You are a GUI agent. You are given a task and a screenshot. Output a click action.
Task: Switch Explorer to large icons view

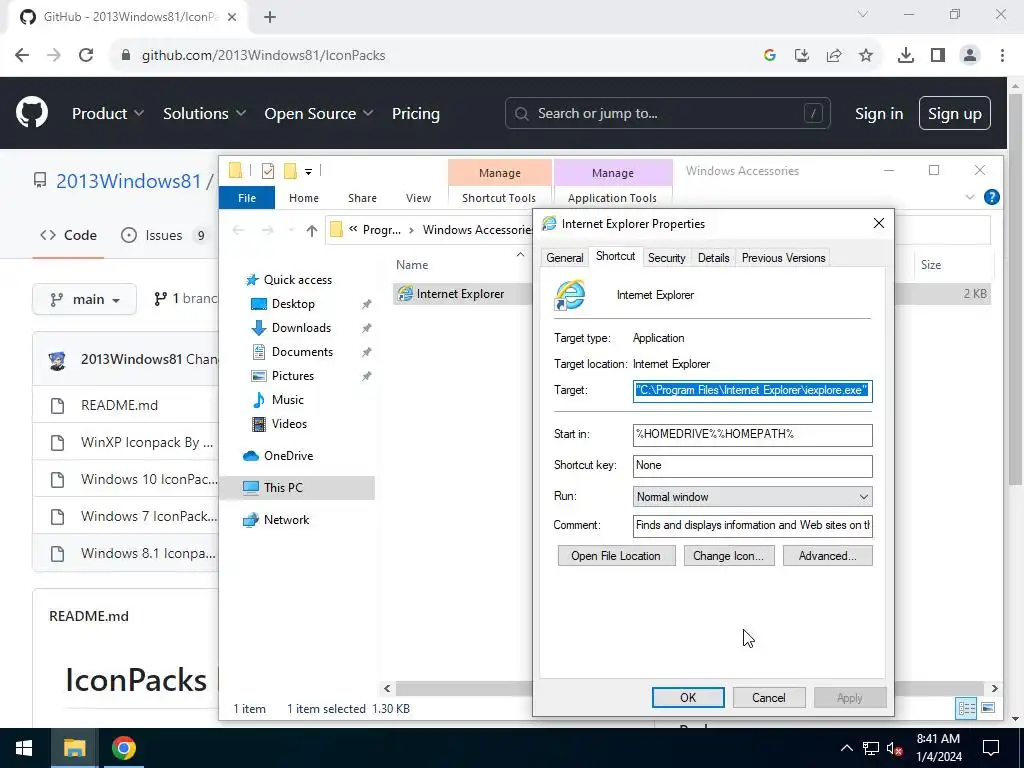point(987,709)
